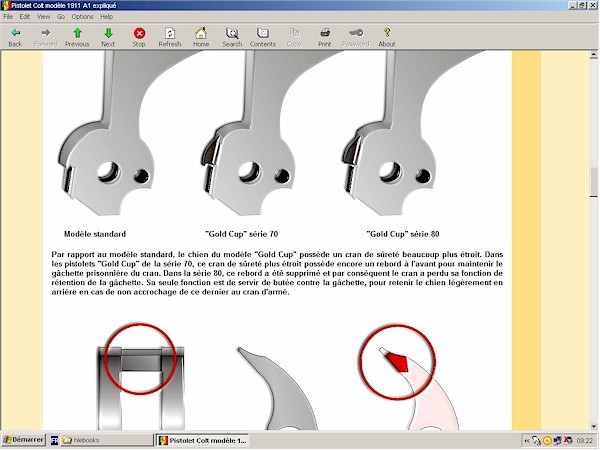
Task: Click the orange circular tray icon
Action: click(547, 441)
